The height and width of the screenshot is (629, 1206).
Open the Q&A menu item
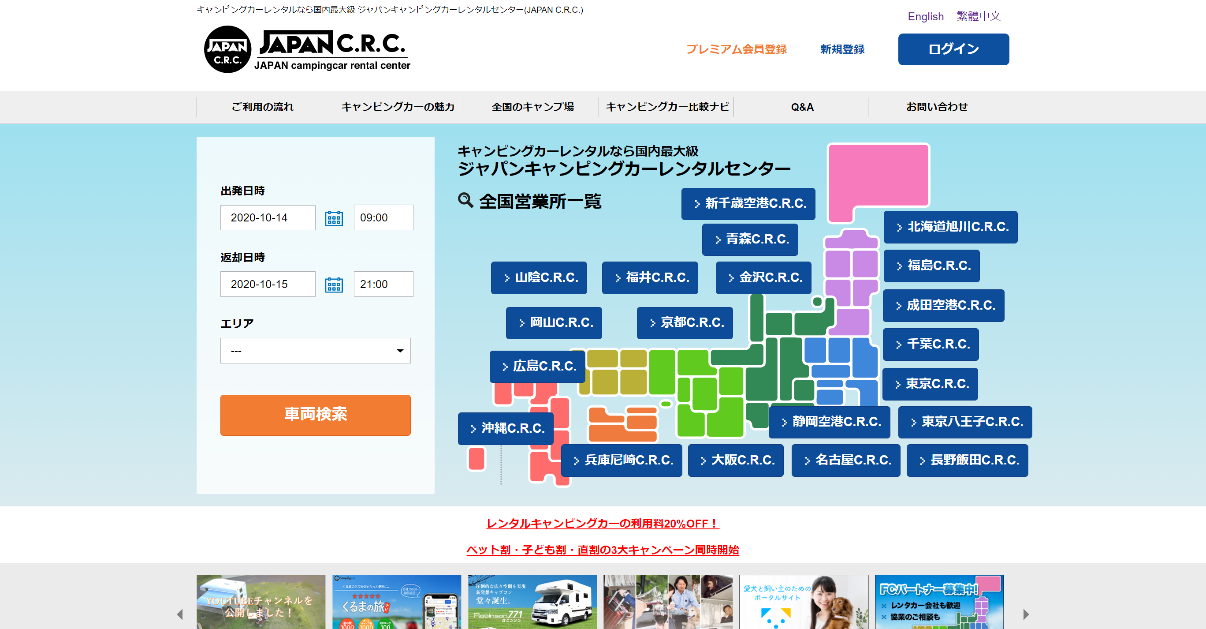[802, 107]
